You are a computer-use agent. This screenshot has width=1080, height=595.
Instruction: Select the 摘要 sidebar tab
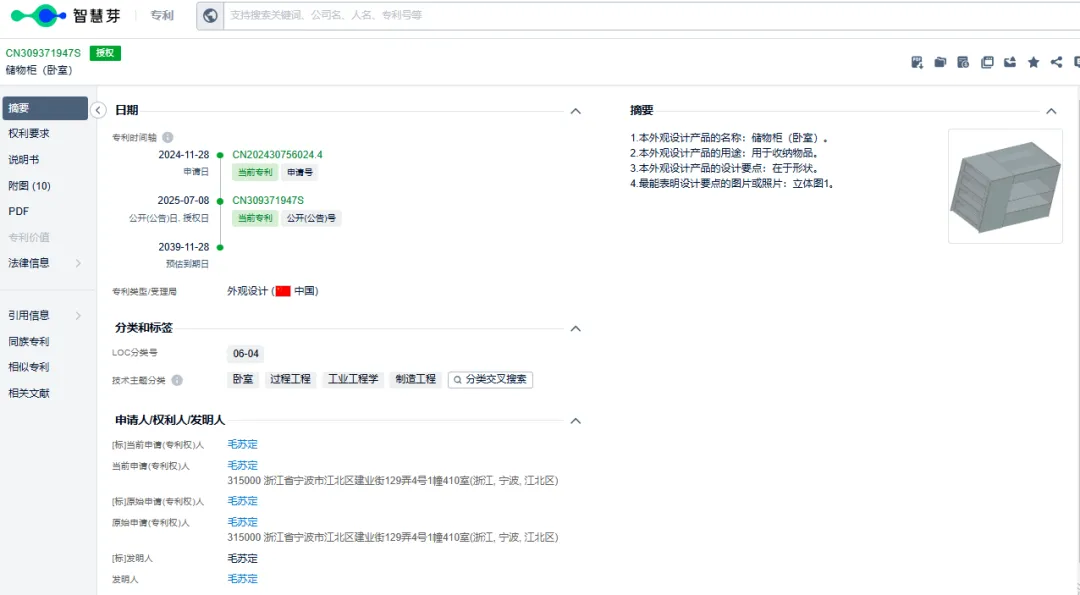click(x=45, y=108)
